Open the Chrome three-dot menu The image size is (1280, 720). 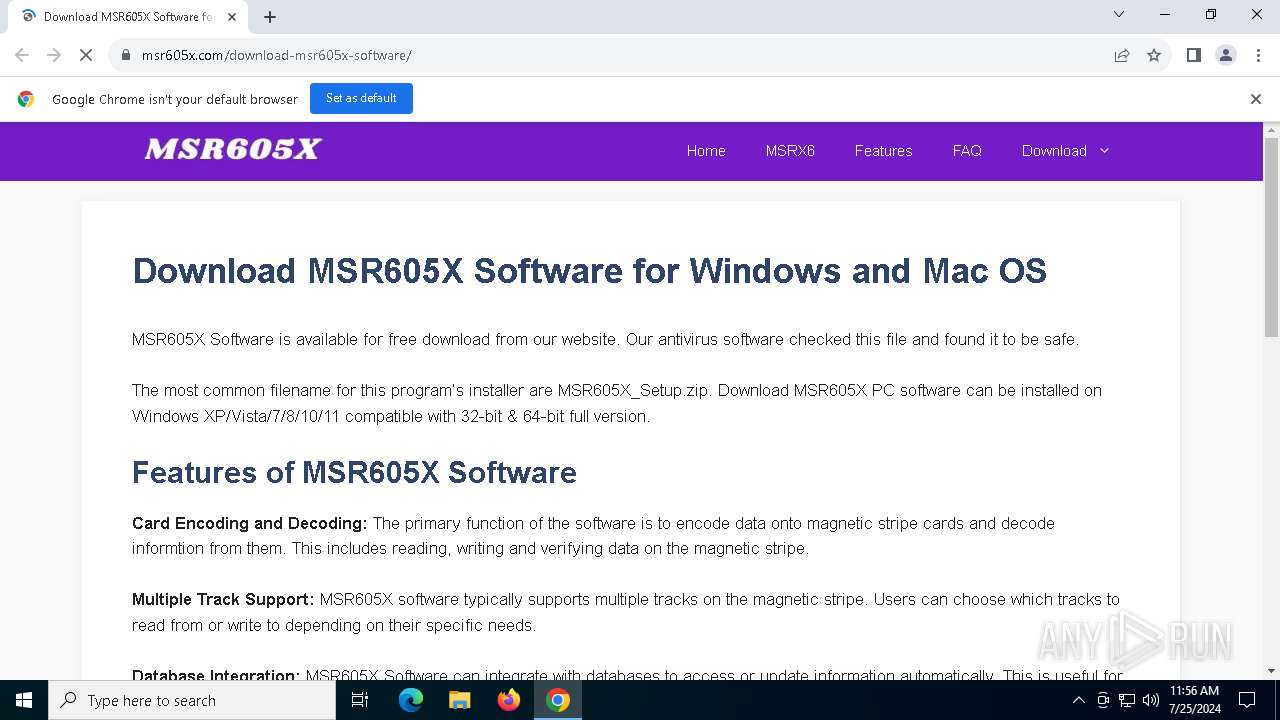(x=1257, y=55)
